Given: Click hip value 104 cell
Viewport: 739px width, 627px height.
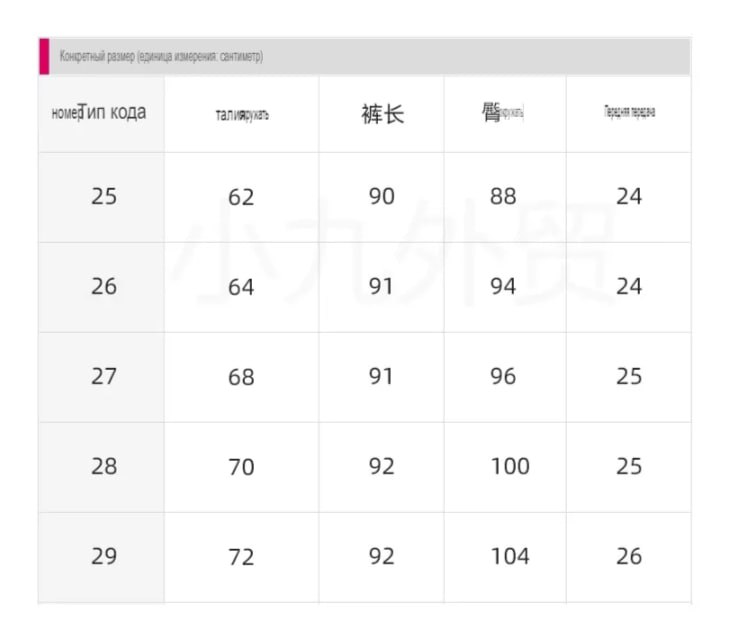Looking at the screenshot, I should pos(505,557).
